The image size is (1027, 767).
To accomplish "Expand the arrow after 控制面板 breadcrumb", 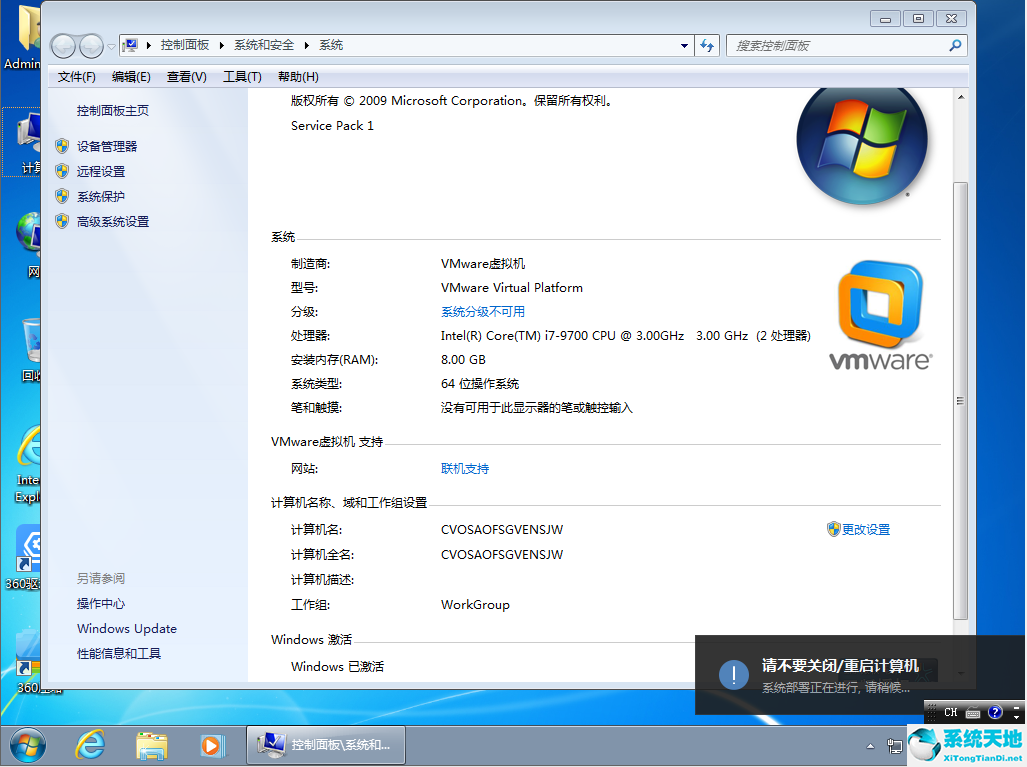I will (x=221, y=45).
